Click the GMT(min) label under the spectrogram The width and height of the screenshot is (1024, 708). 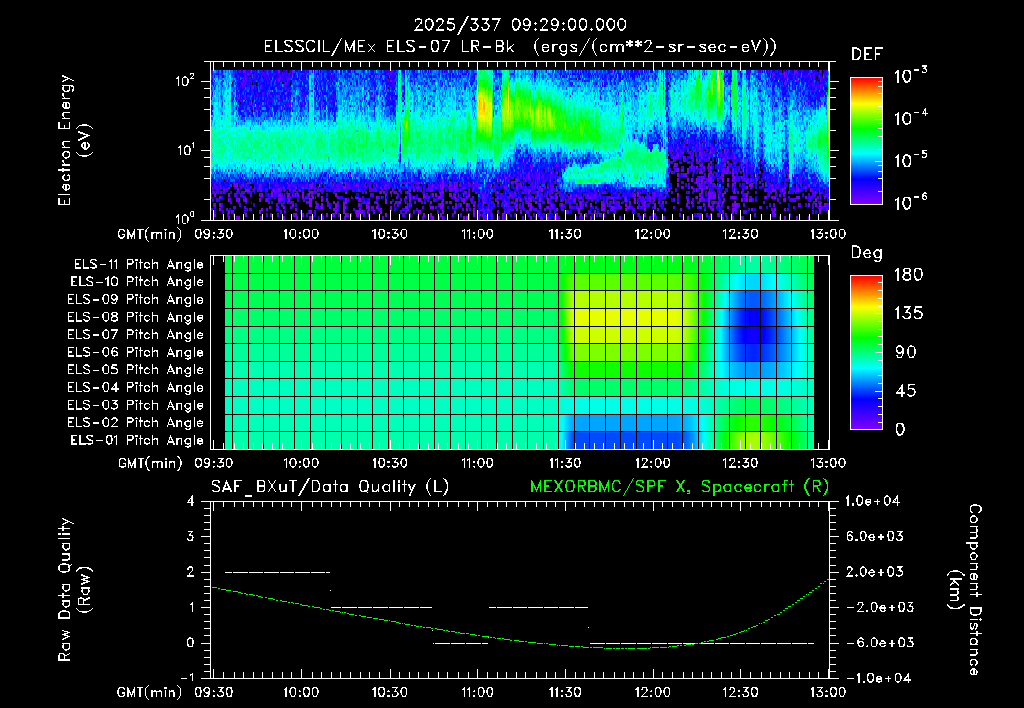coord(150,234)
